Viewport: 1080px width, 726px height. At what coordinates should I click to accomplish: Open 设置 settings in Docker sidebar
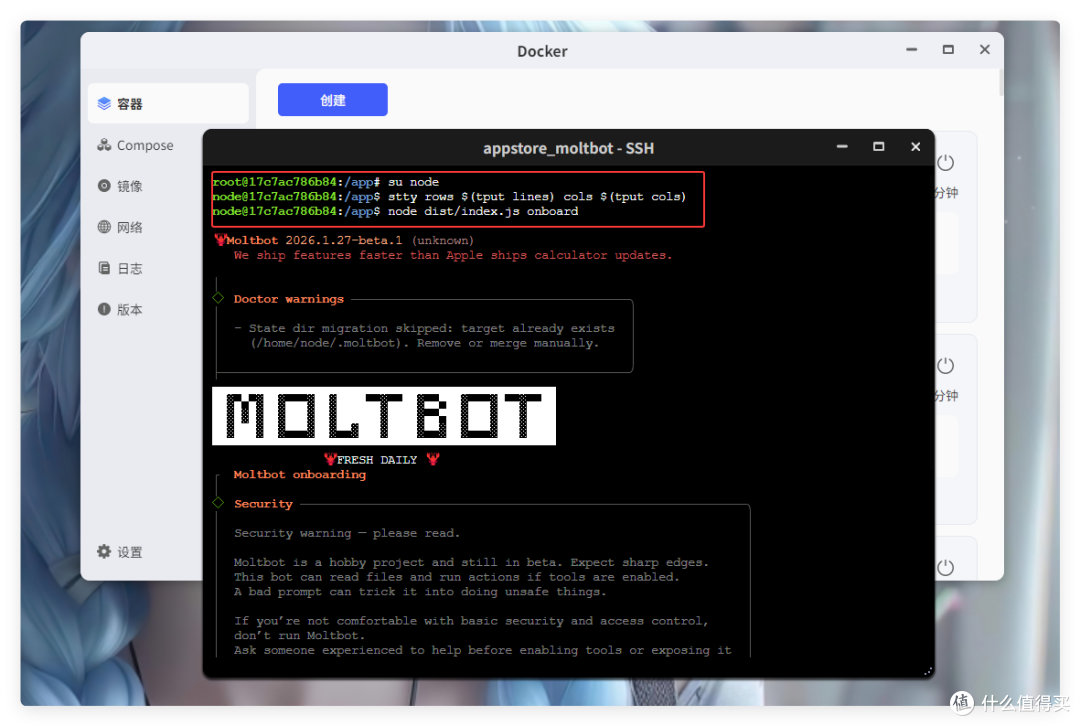pos(121,552)
